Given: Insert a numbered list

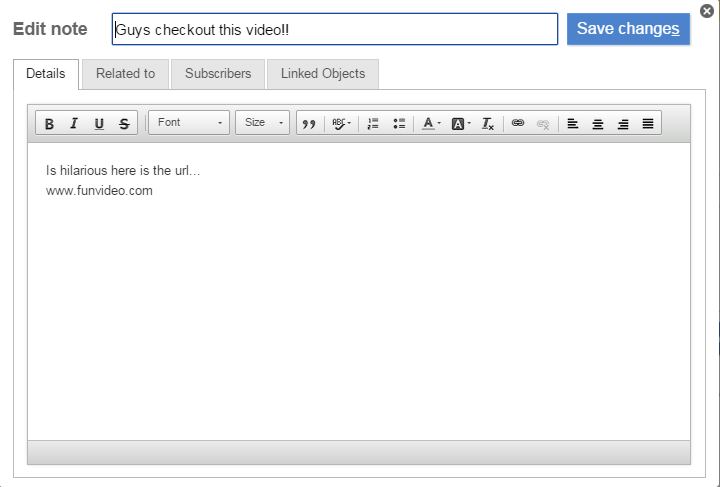Looking at the screenshot, I should pyautogui.click(x=373, y=123).
